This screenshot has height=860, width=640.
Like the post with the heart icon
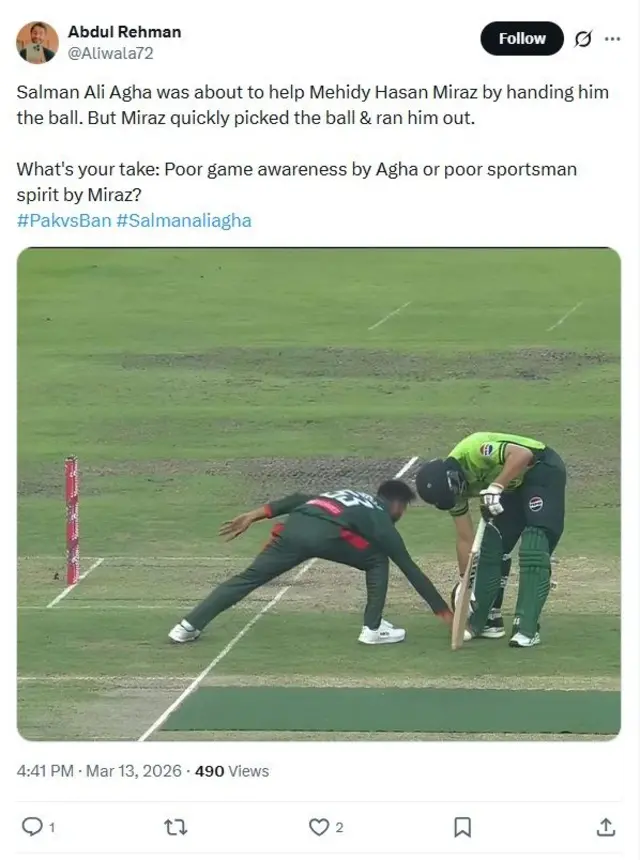[x=319, y=827]
